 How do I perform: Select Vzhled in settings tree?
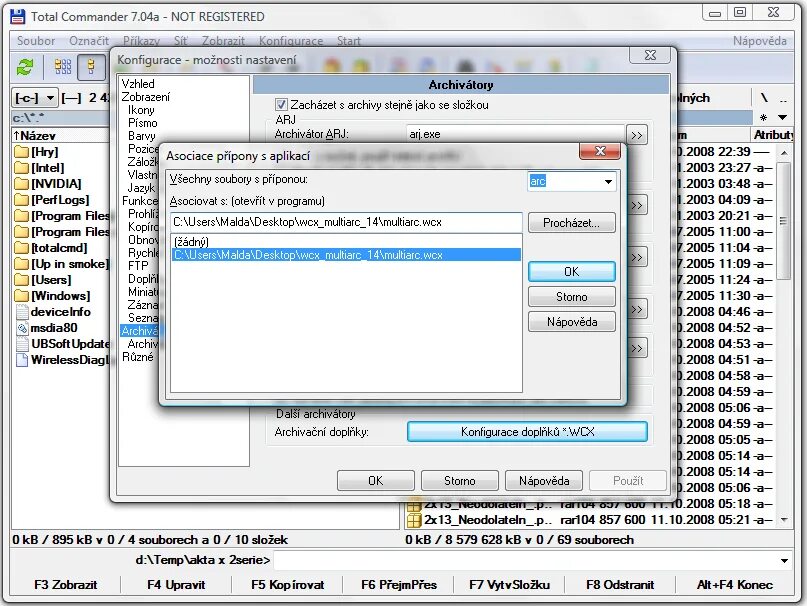click(x=138, y=83)
